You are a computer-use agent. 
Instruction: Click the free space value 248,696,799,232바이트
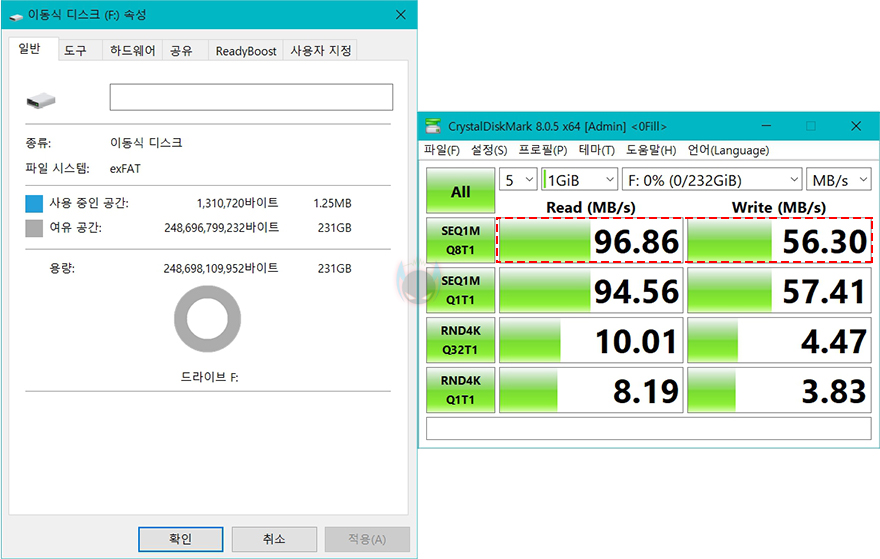click(221, 228)
